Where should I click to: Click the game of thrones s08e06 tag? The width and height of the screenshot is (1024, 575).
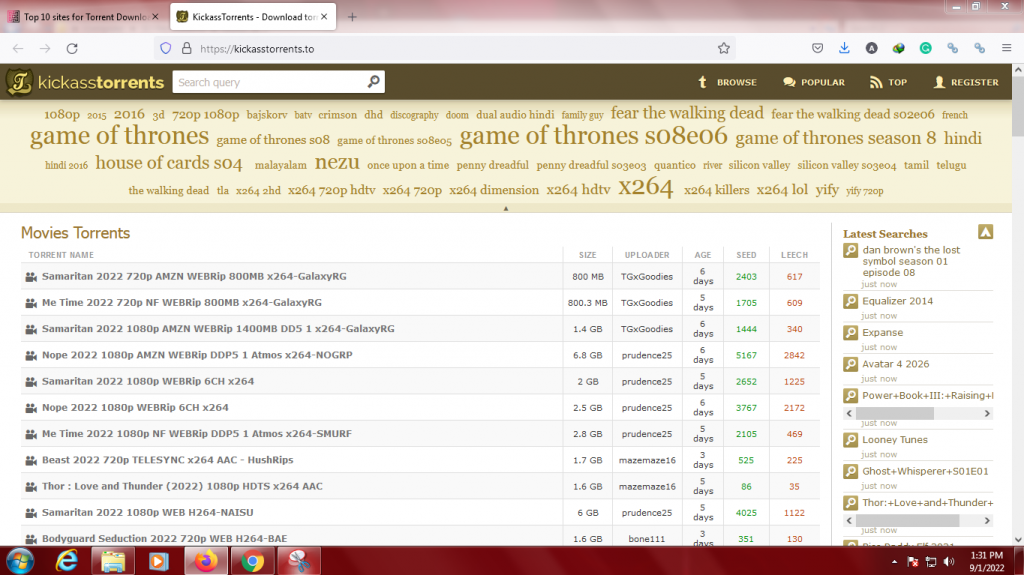pos(593,136)
